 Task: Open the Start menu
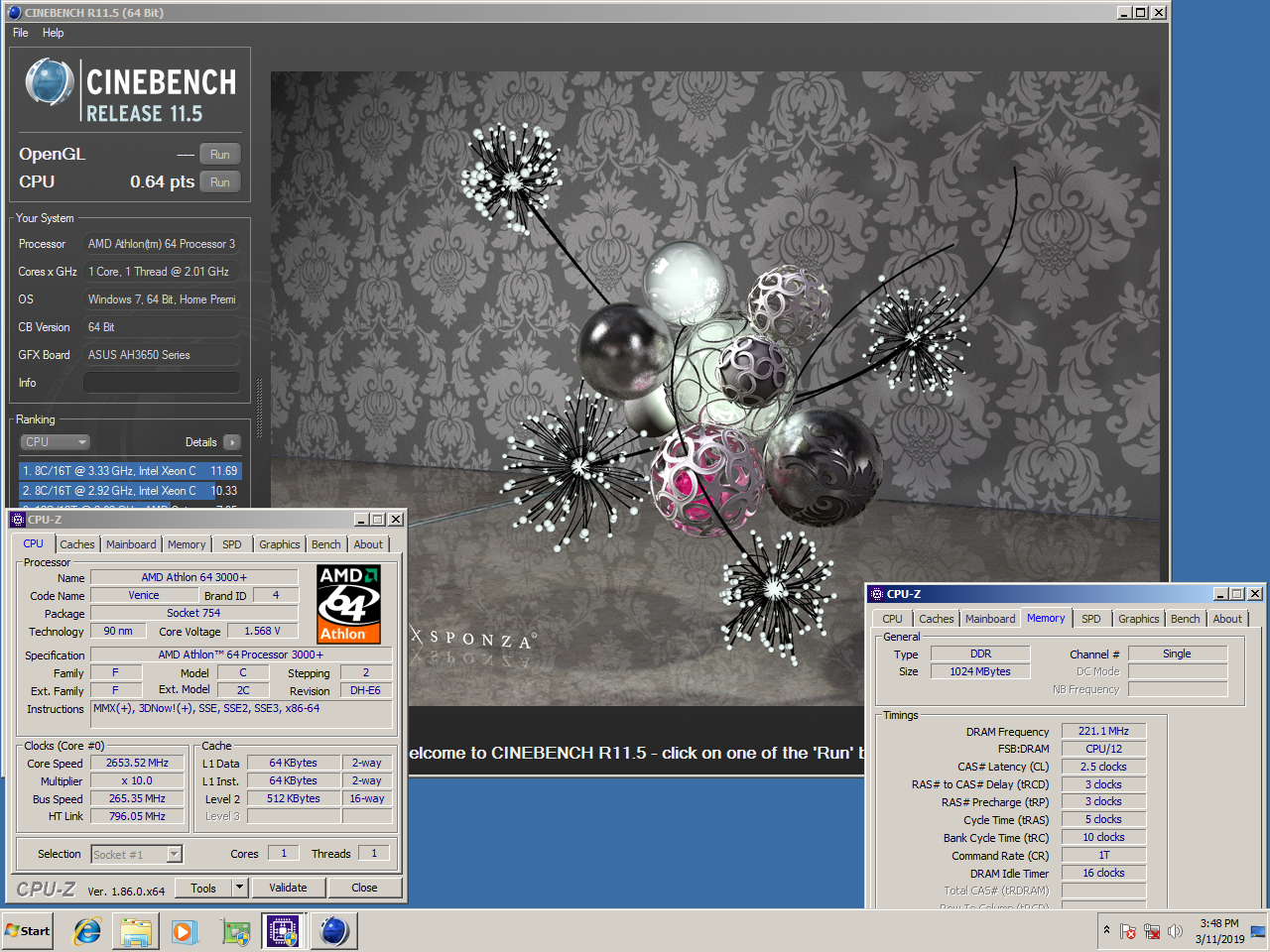point(28,931)
